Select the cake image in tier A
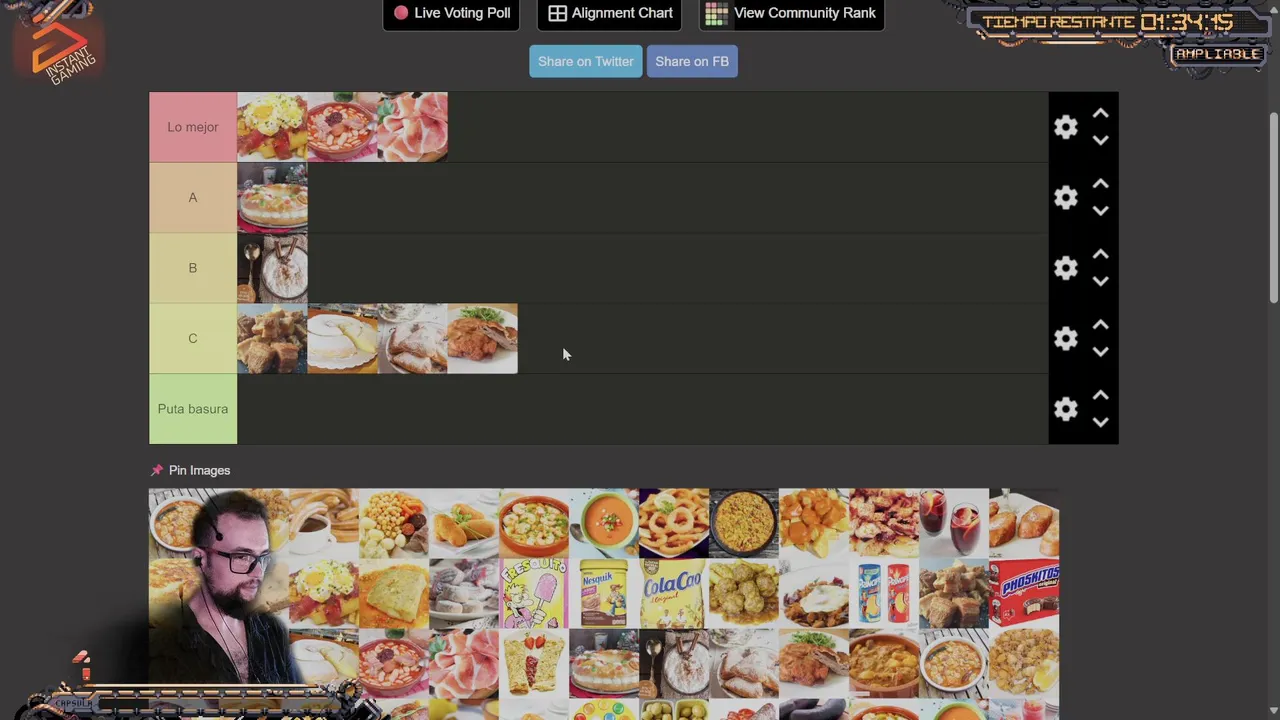Viewport: 1280px width, 720px height. click(272, 198)
